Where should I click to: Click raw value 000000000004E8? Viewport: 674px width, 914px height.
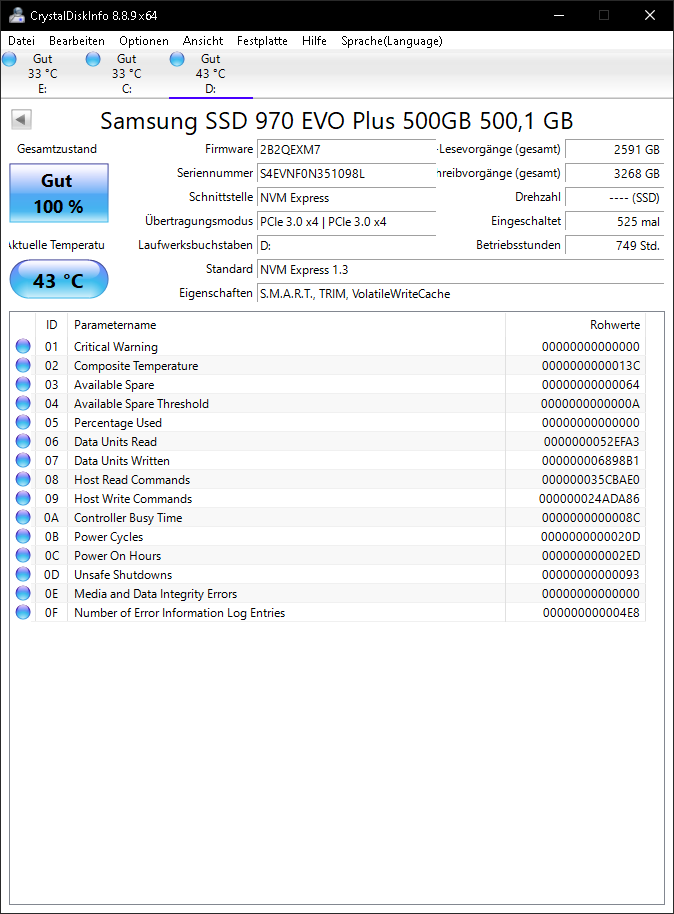point(591,613)
